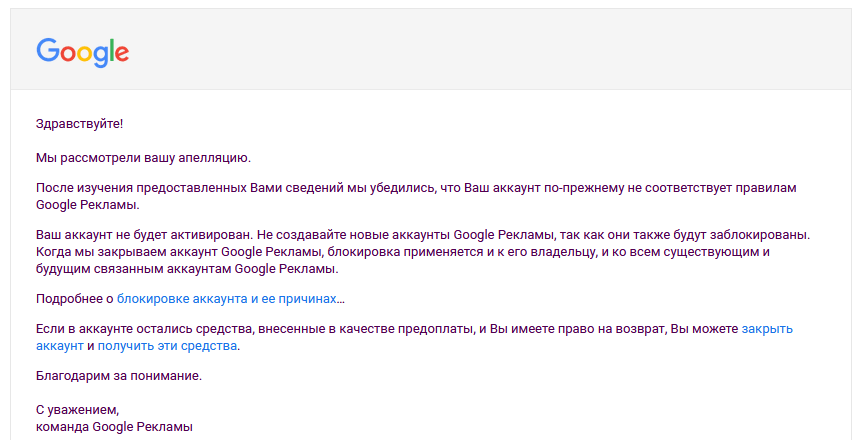Follow the 'получить эти средства' link

coord(167,346)
